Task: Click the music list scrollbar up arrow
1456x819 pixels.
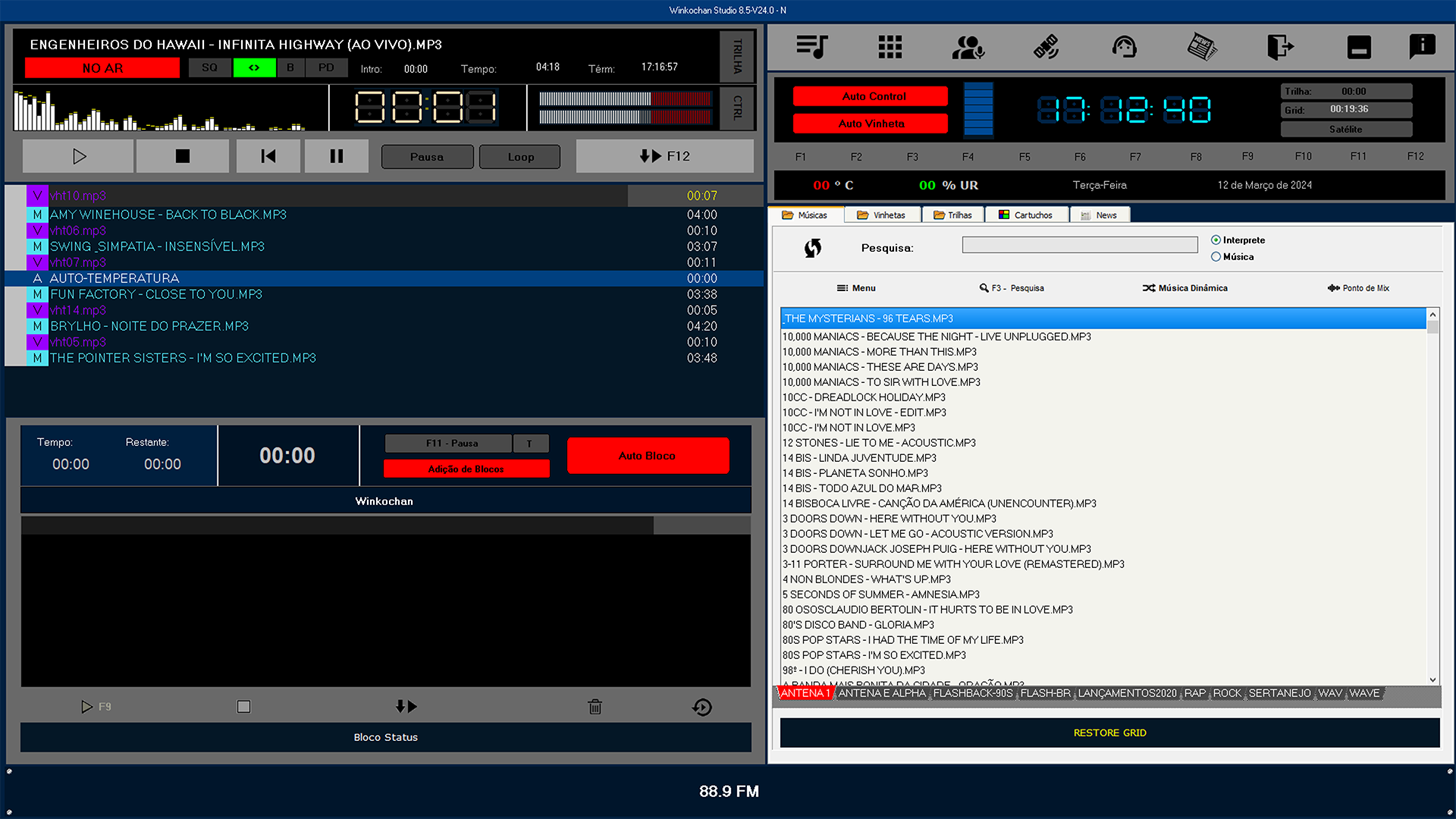Action: coord(1432,314)
